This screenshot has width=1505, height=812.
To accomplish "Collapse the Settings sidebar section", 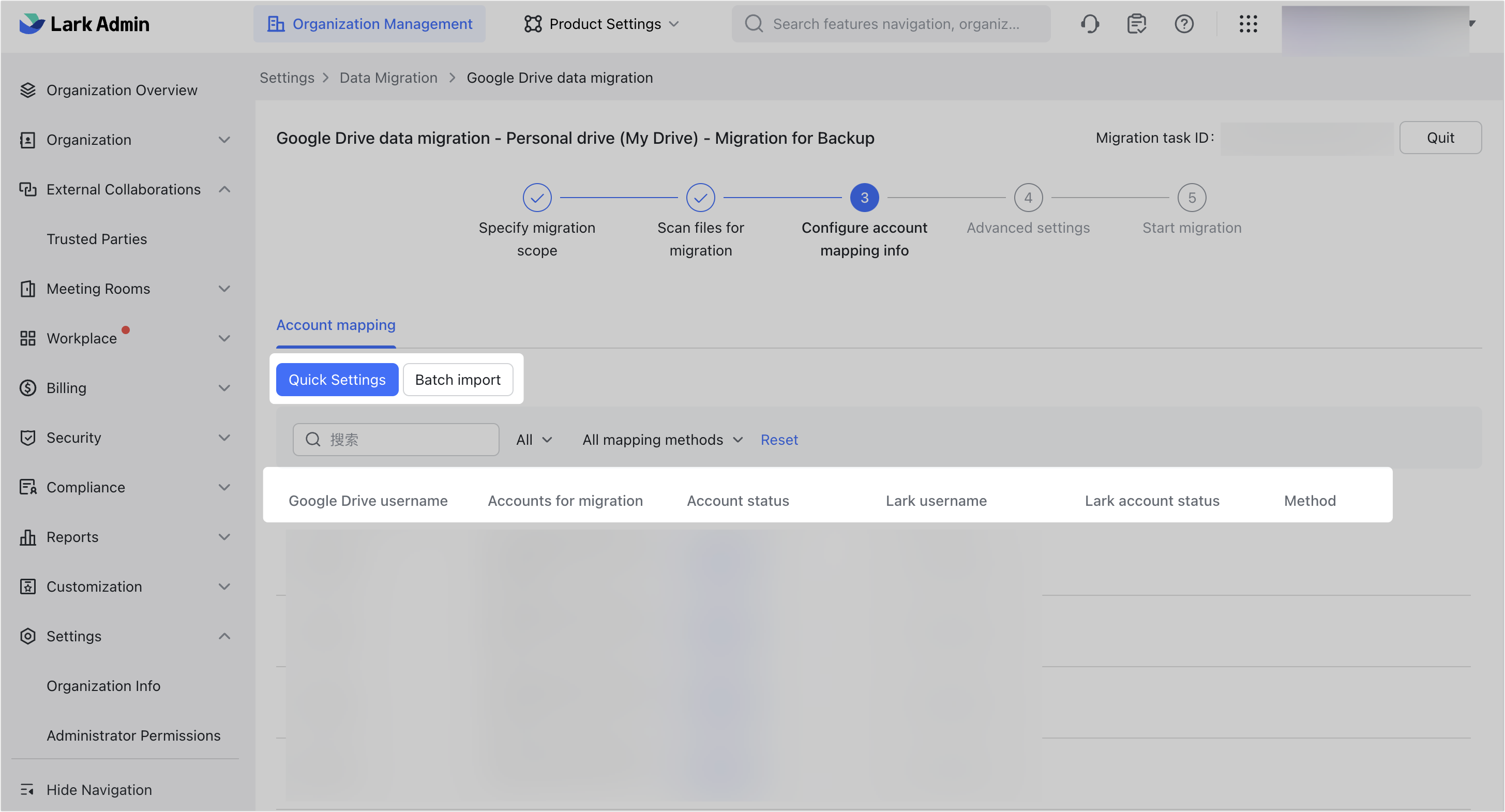I will pyautogui.click(x=224, y=636).
